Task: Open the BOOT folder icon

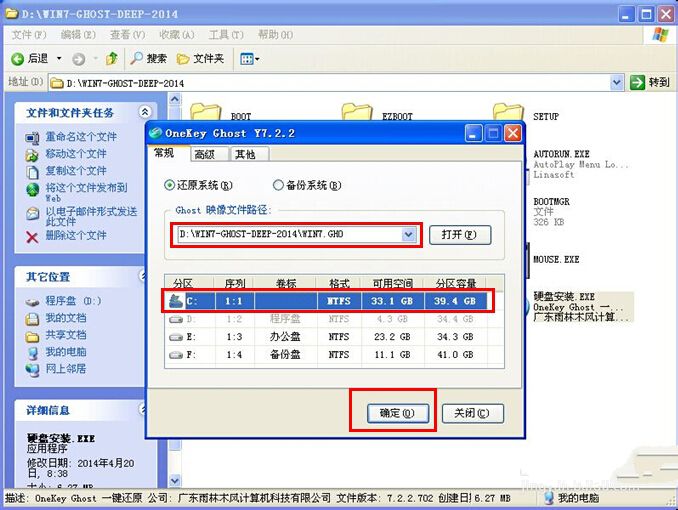Action: (x=206, y=113)
